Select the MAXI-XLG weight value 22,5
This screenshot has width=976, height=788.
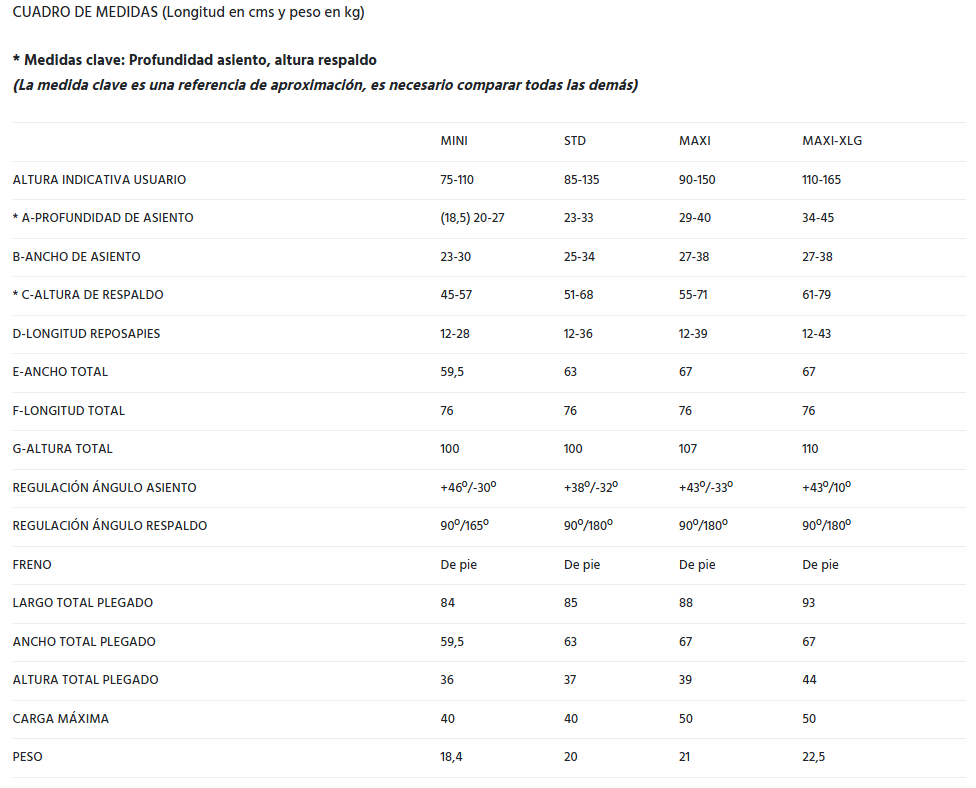click(x=814, y=757)
